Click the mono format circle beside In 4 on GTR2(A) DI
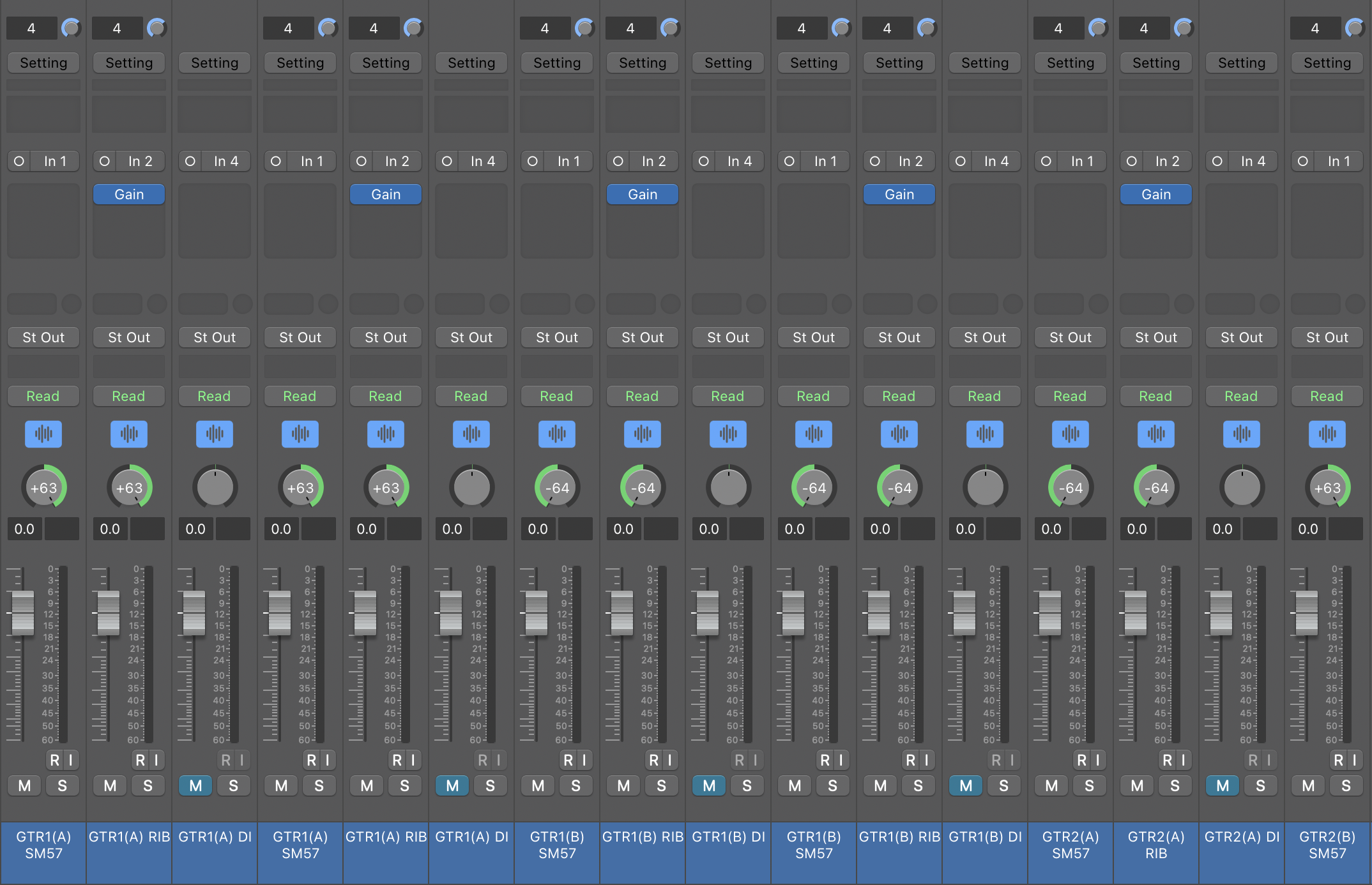The height and width of the screenshot is (885, 1372). pos(1217,162)
